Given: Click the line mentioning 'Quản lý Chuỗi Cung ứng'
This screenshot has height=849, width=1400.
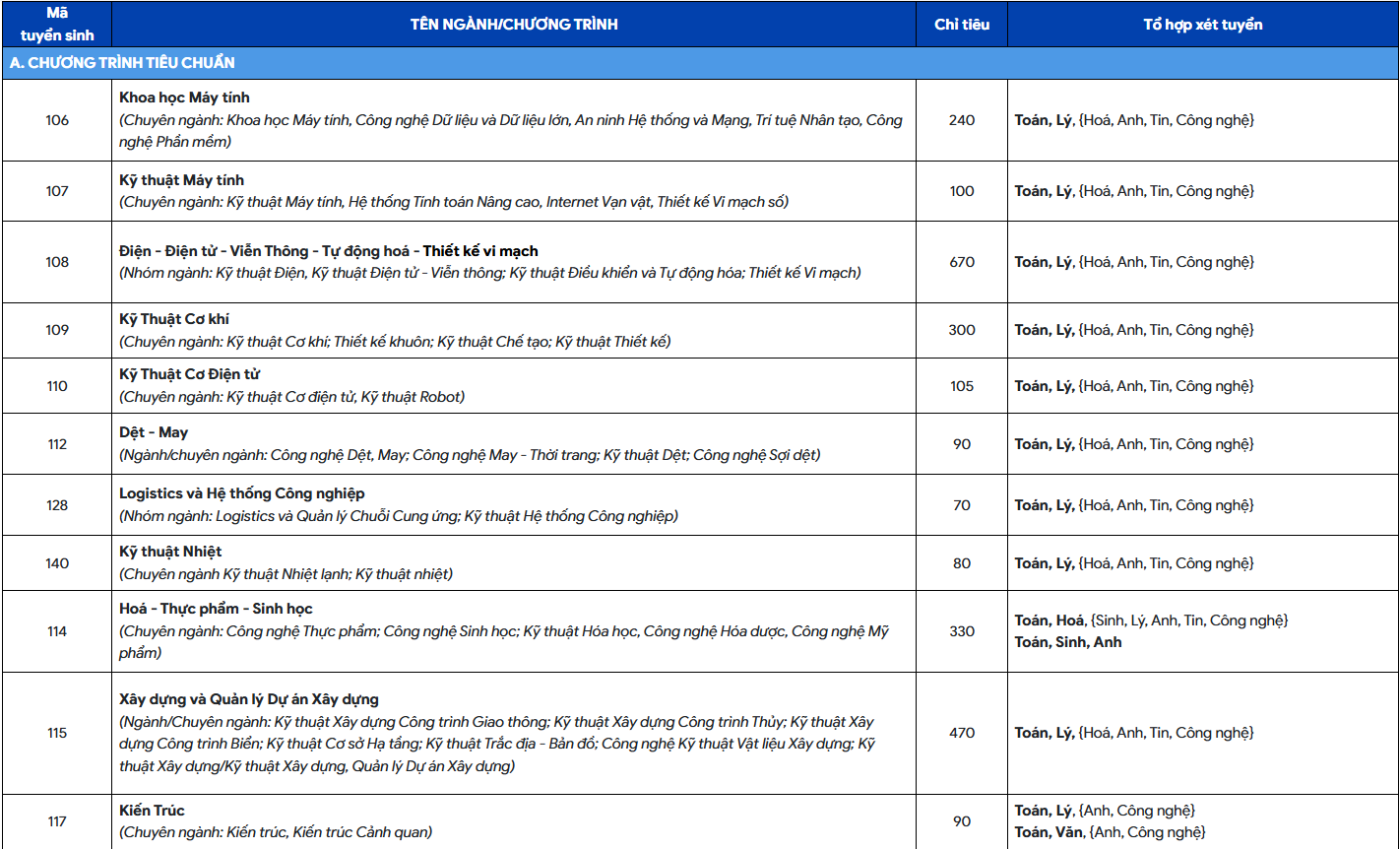Looking at the screenshot, I should (x=399, y=516).
